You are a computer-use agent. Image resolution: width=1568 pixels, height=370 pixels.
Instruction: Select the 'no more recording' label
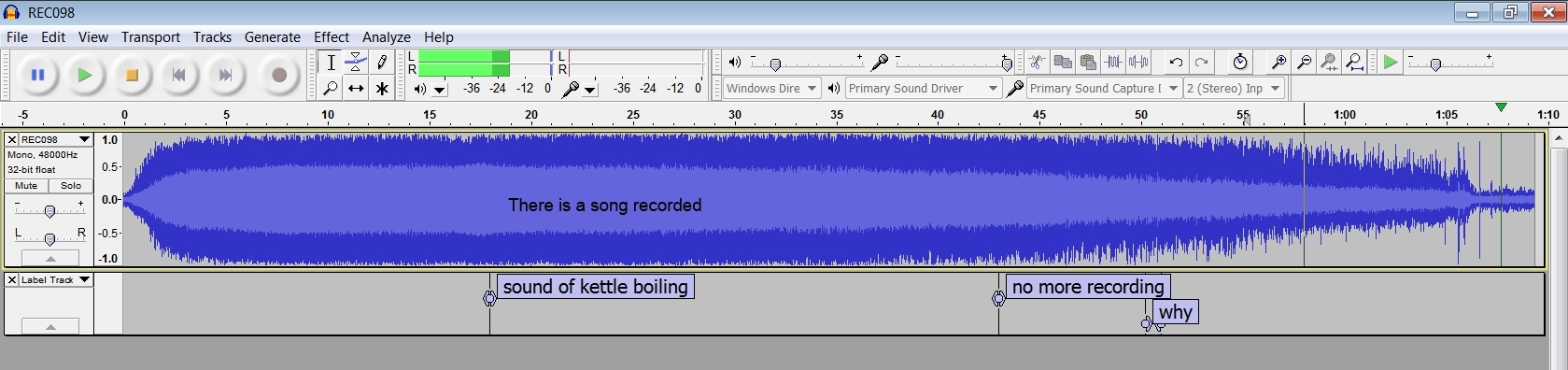point(1088,287)
